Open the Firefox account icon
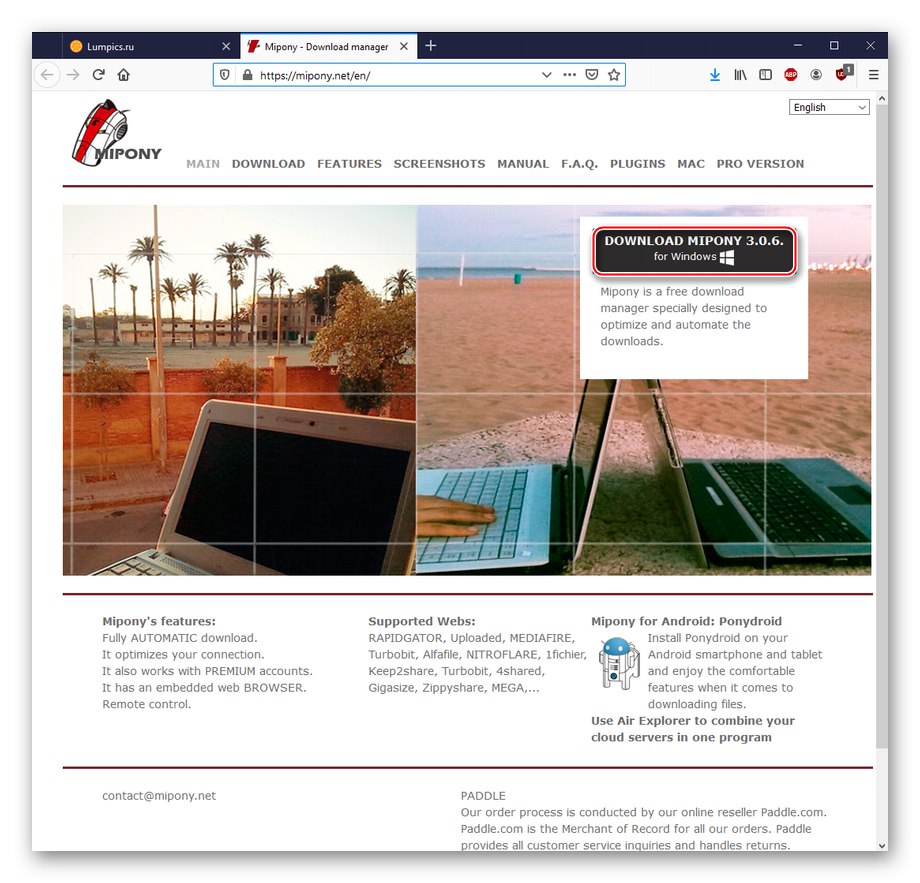This screenshot has width=920, height=883. click(816, 75)
